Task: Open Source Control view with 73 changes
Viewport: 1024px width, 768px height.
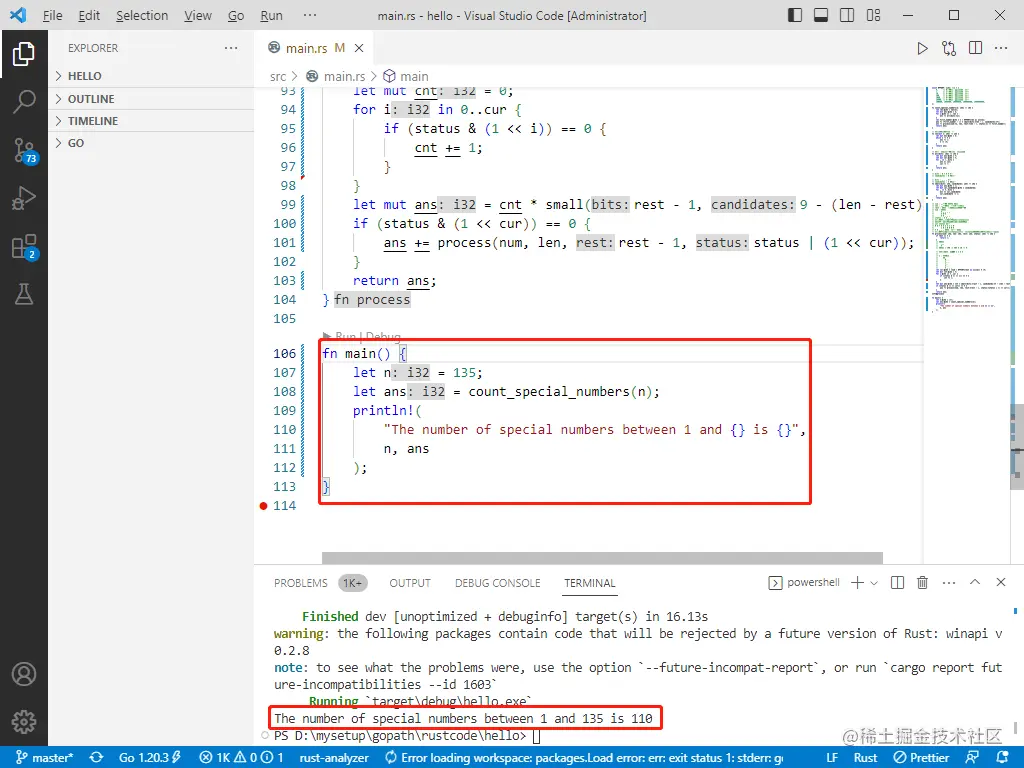Action: (24, 150)
